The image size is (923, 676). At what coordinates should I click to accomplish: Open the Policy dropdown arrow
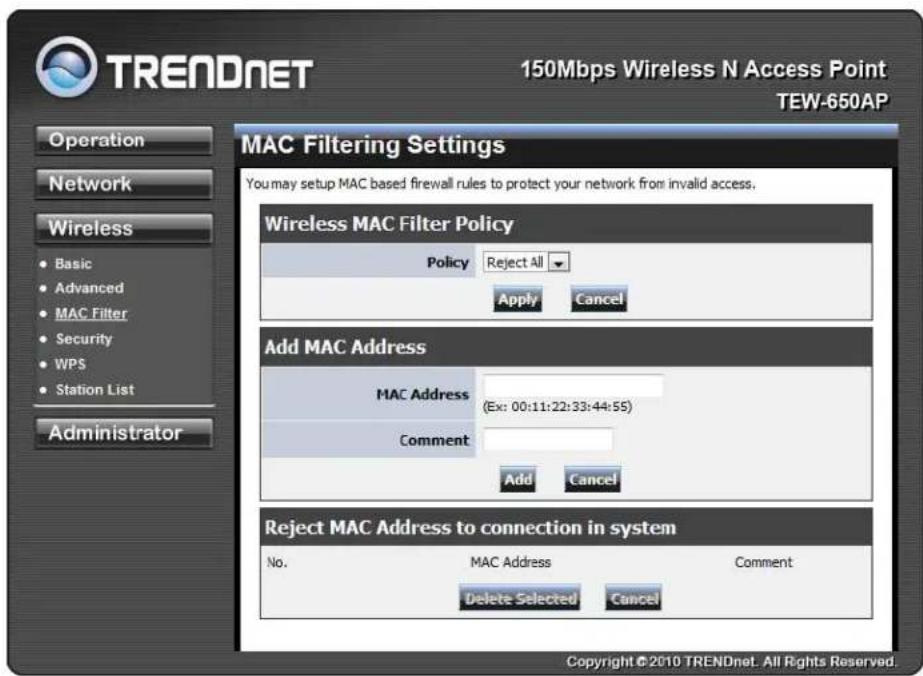pyautogui.click(x=559, y=263)
